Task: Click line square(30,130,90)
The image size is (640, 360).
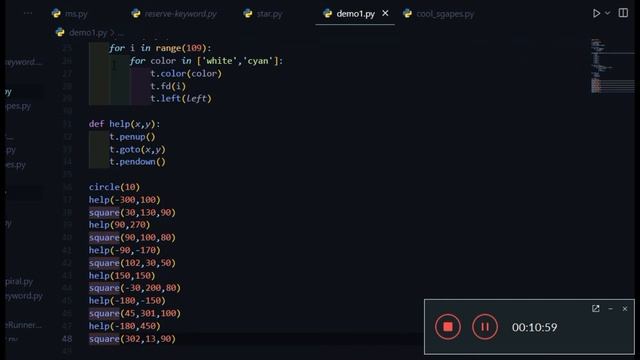Action: tap(132, 212)
